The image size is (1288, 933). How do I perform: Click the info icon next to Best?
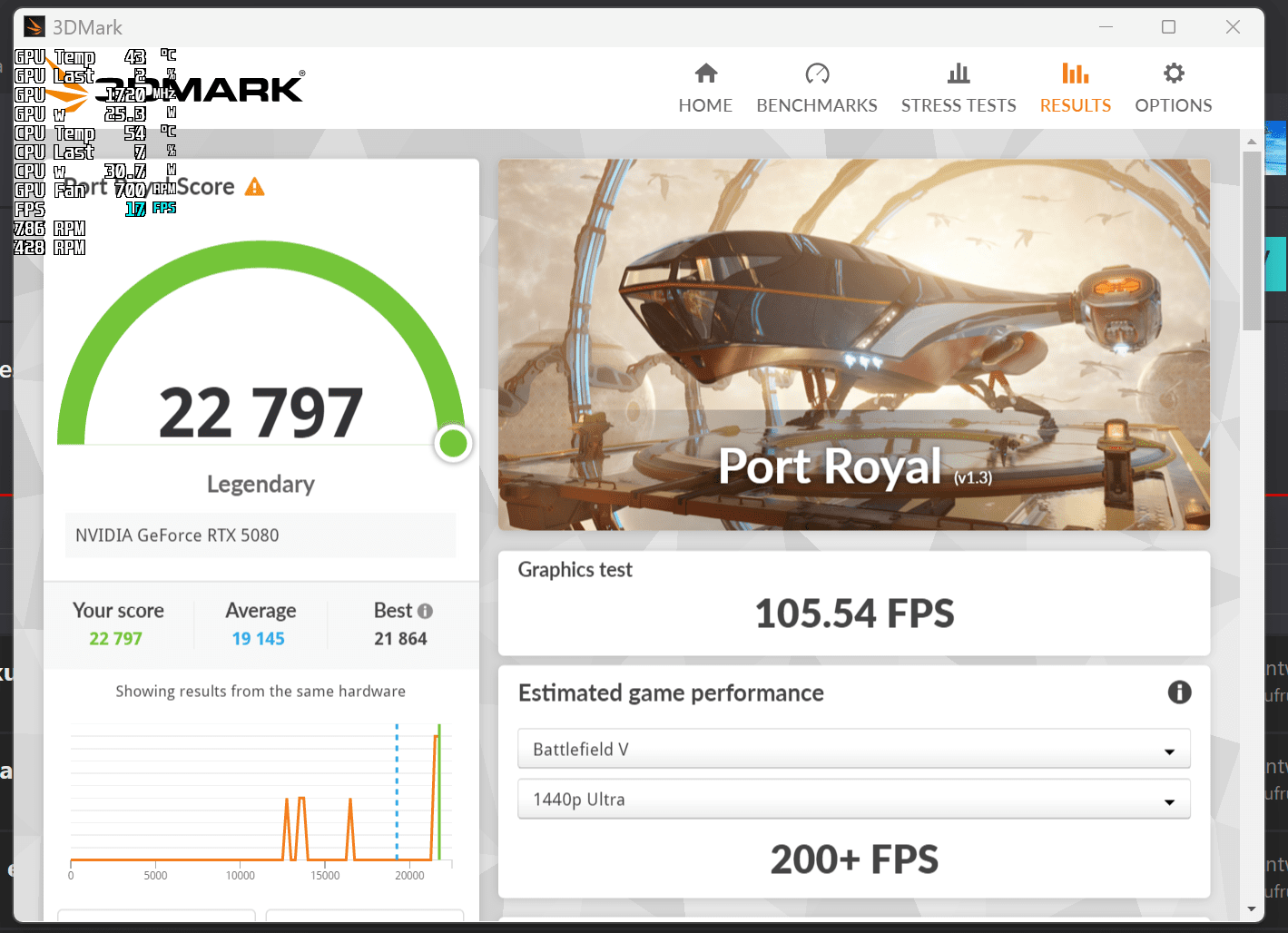click(425, 612)
